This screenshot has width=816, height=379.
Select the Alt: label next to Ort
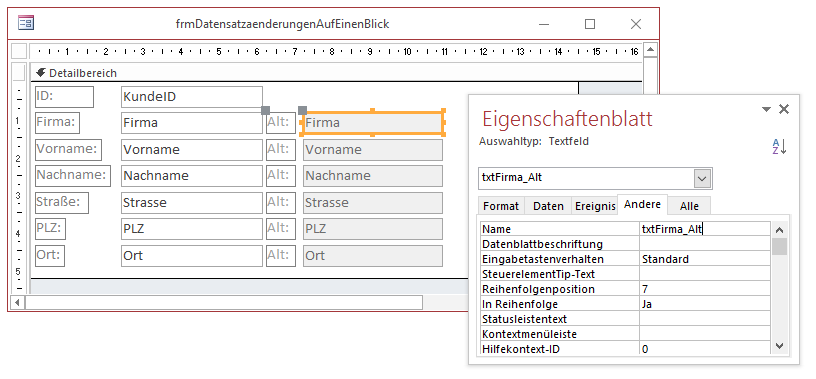pyautogui.click(x=281, y=256)
